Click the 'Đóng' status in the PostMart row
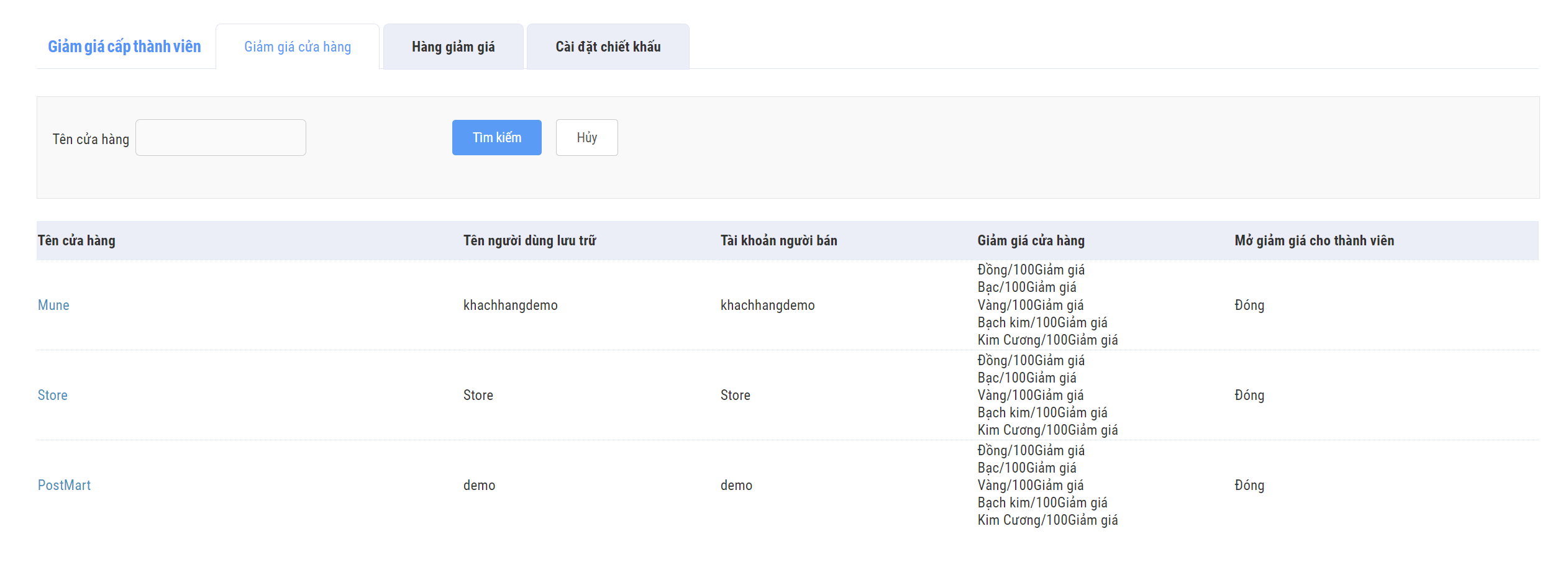1568x585 pixels. pyautogui.click(x=1249, y=485)
